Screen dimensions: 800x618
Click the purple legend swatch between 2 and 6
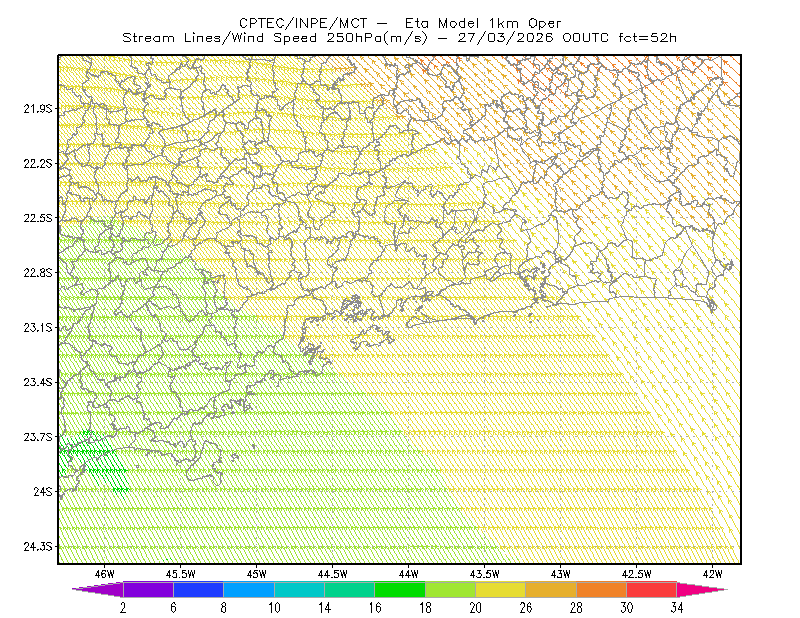click(148, 589)
